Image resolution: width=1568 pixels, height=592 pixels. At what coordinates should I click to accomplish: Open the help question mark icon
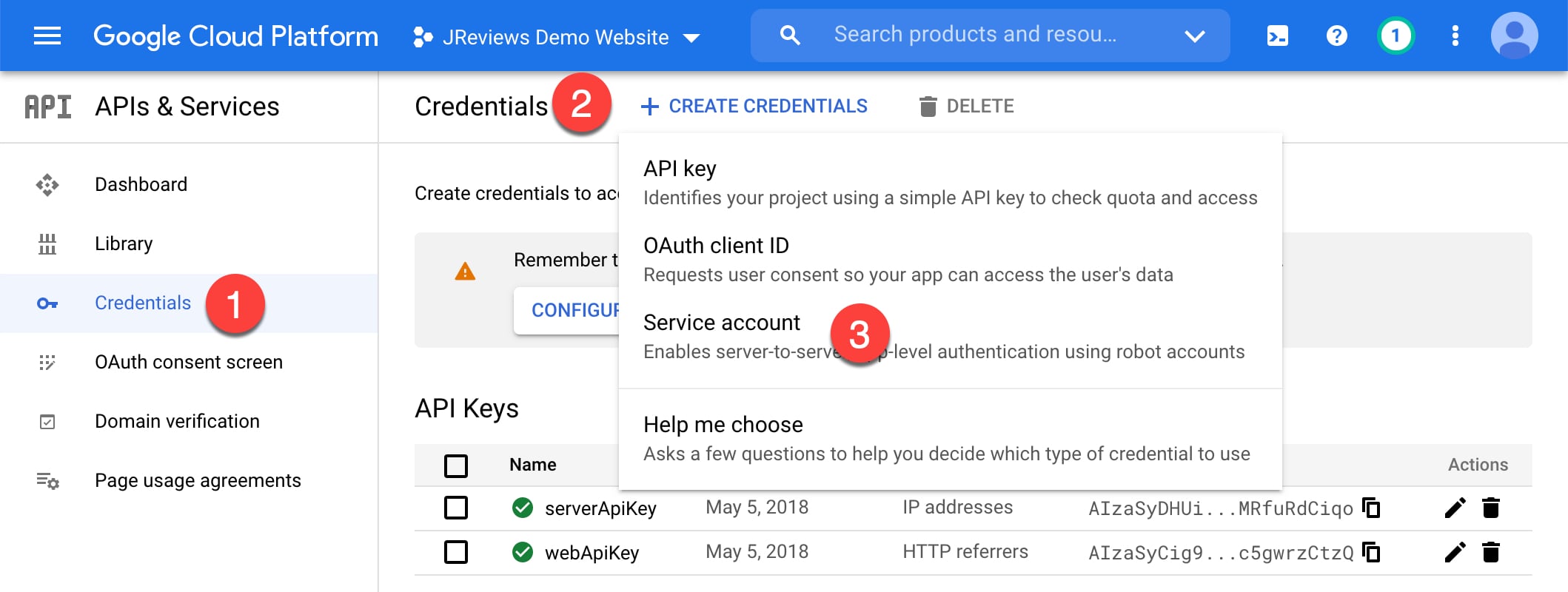point(1337,36)
